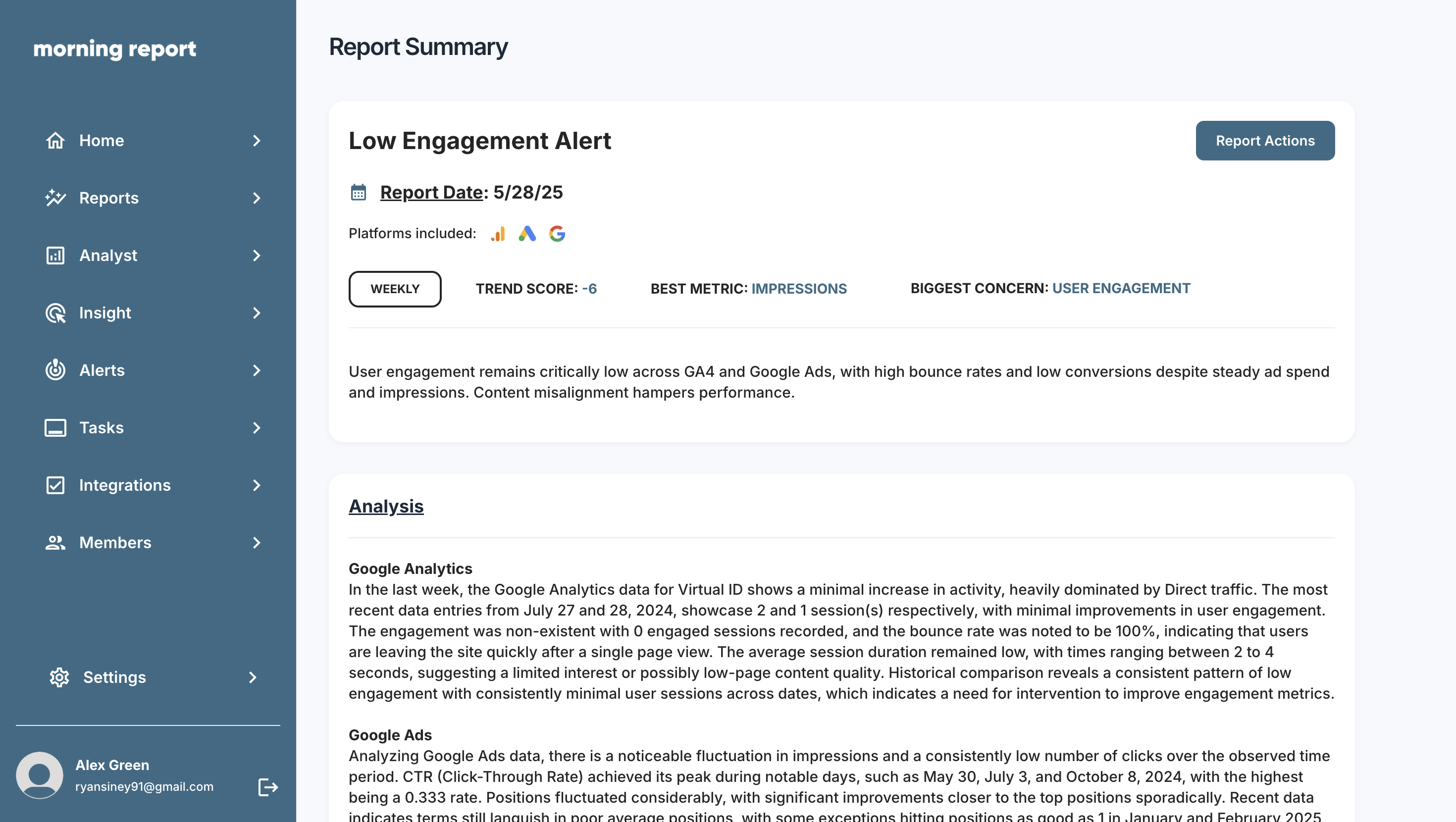
Task: Click the Integrations checkmark icon
Action: point(55,485)
